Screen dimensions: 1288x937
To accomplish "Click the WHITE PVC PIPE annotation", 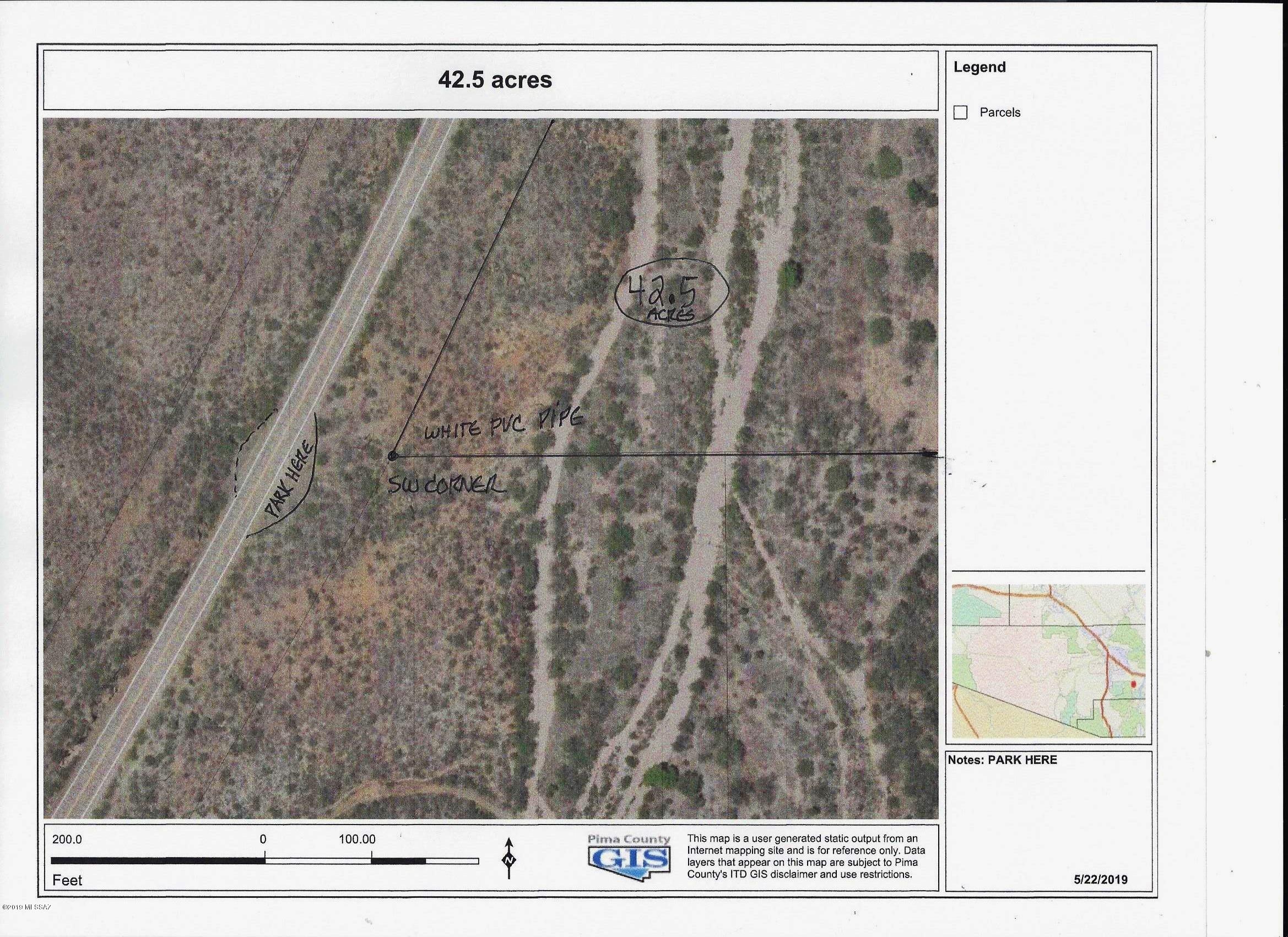I will tap(504, 424).
